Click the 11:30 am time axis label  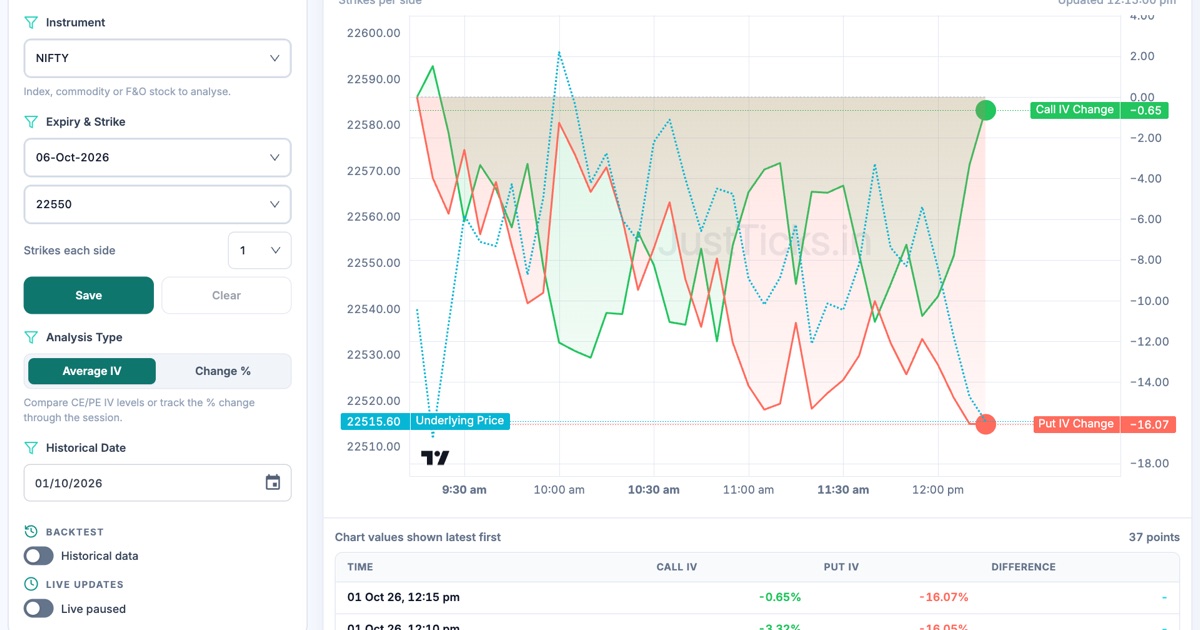pyautogui.click(x=843, y=490)
